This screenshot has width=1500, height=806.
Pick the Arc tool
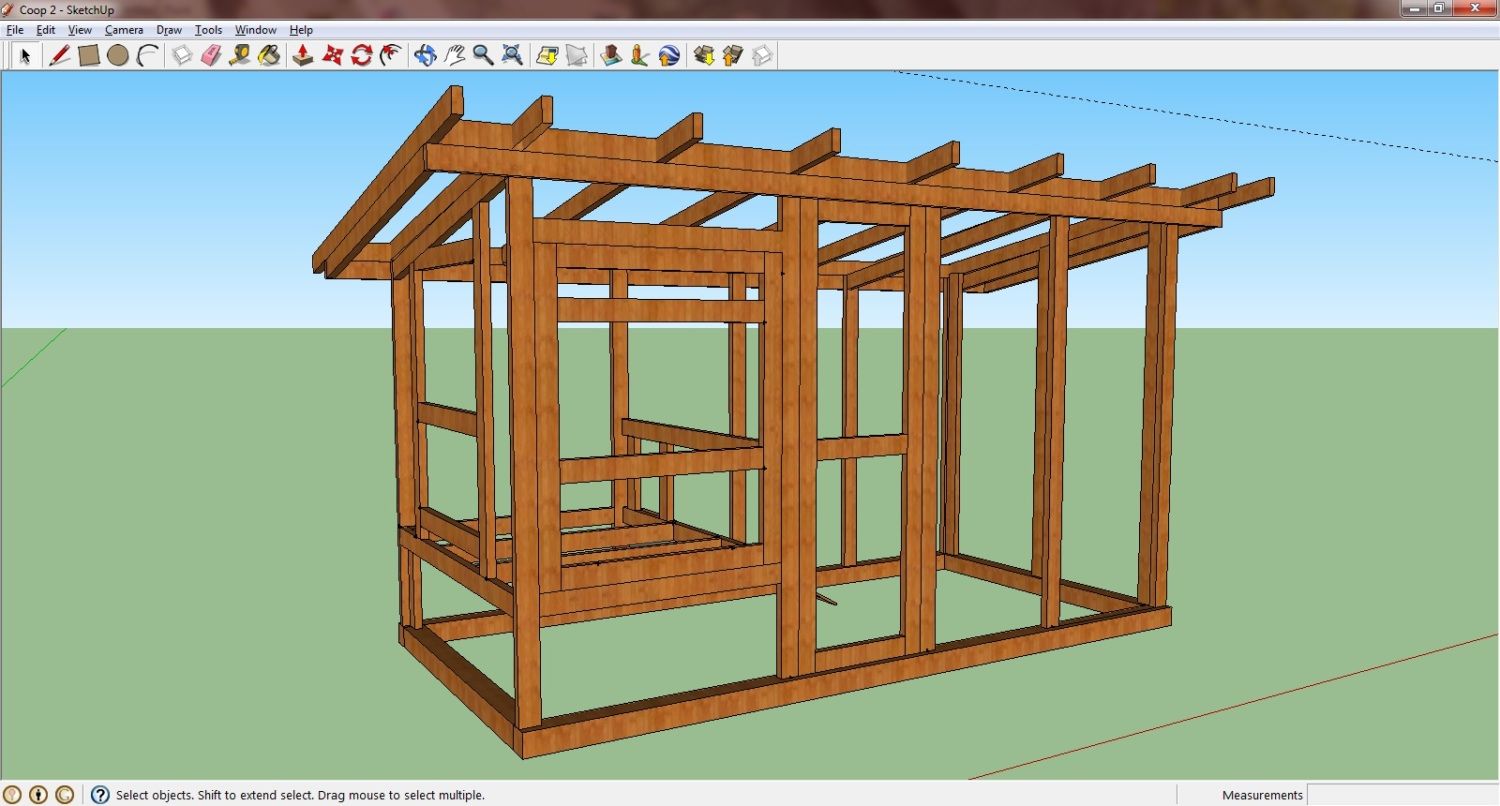148,55
